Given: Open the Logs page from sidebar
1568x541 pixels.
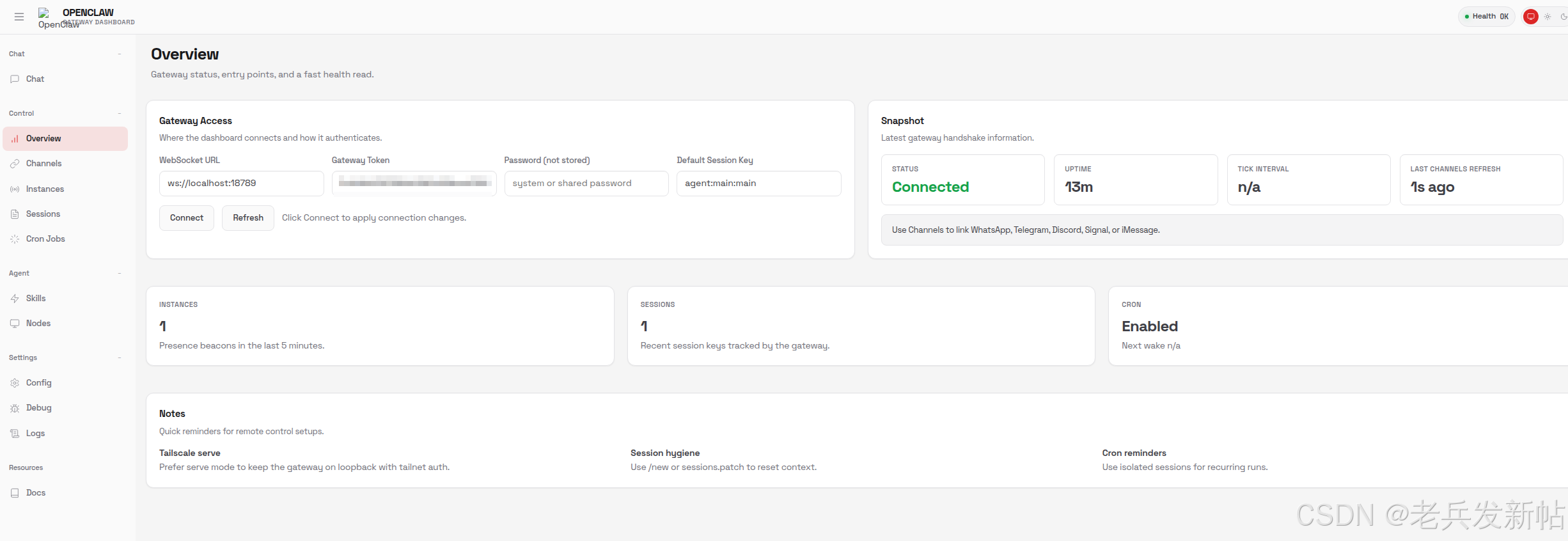Looking at the screenshot, I should pyautogui.click(x=65, y=434).
